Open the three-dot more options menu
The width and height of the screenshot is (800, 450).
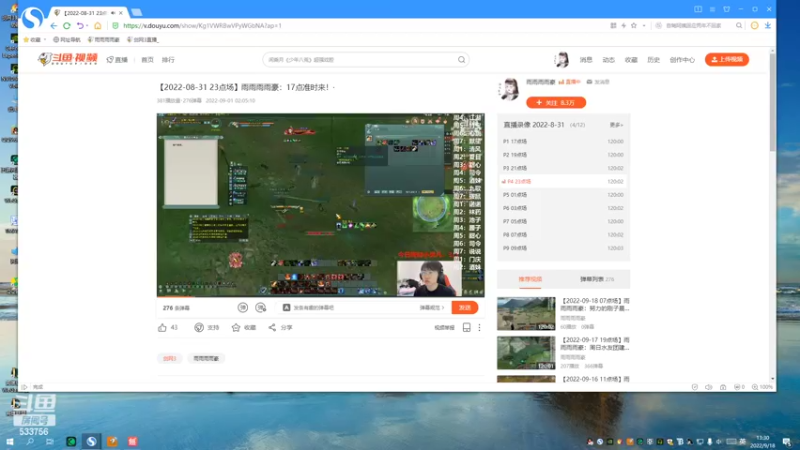479,328
